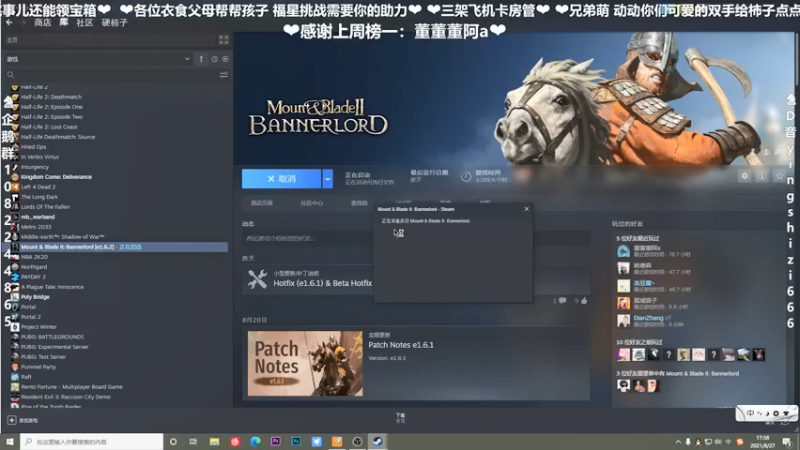
Task: Open Task View on taskbar
Action: 193,442
